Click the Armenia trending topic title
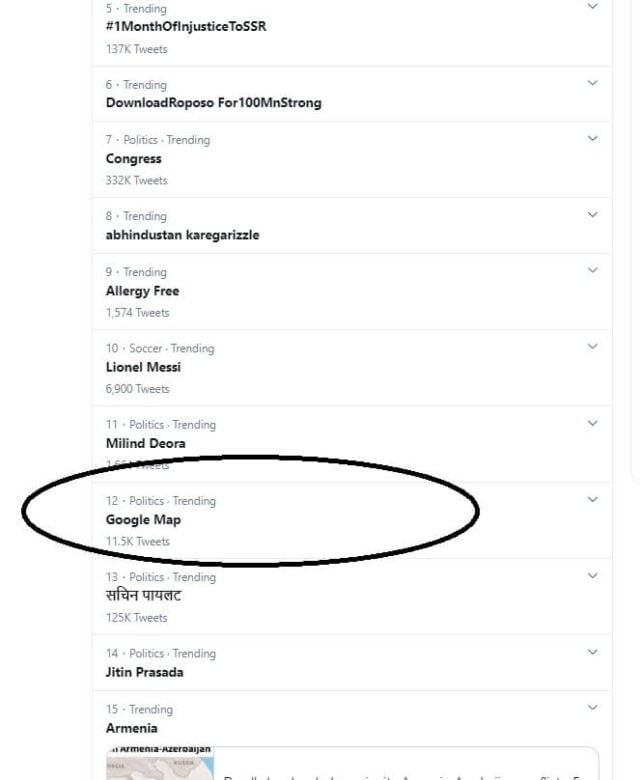Image resolution: width=640 pixels, height=780 pixels. [132, 728]
